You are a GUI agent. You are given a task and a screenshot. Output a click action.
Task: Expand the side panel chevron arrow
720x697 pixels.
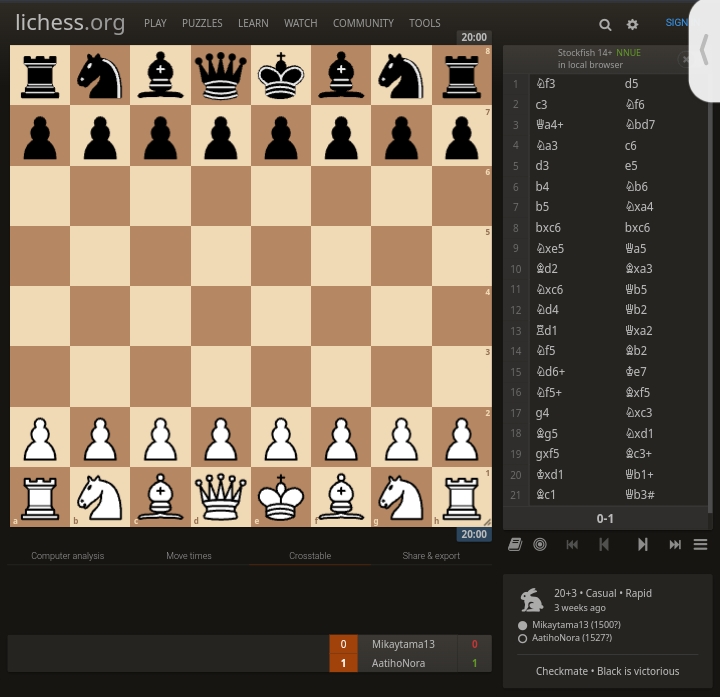[x=705, y=50]
